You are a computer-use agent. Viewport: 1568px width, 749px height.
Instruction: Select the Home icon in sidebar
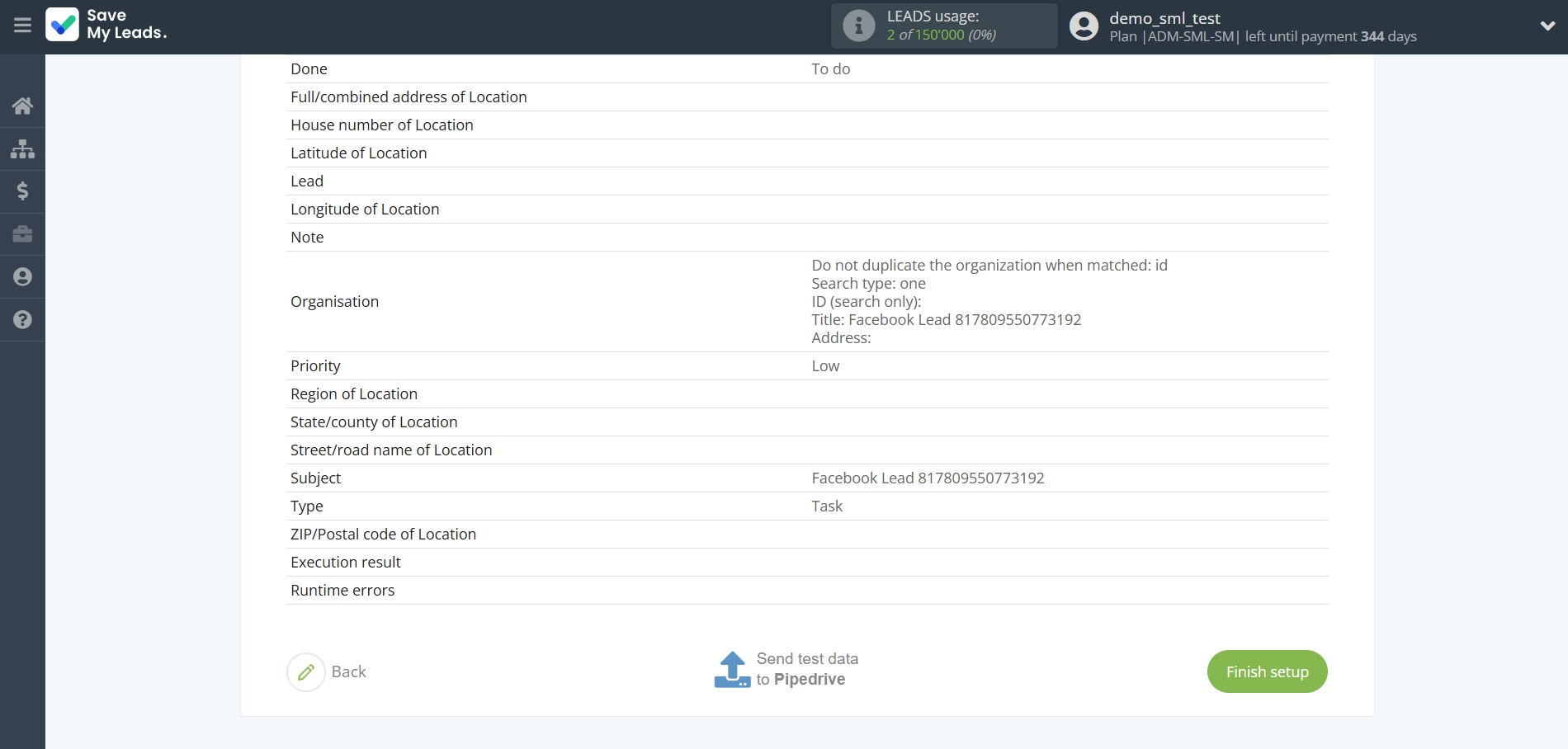22,106
